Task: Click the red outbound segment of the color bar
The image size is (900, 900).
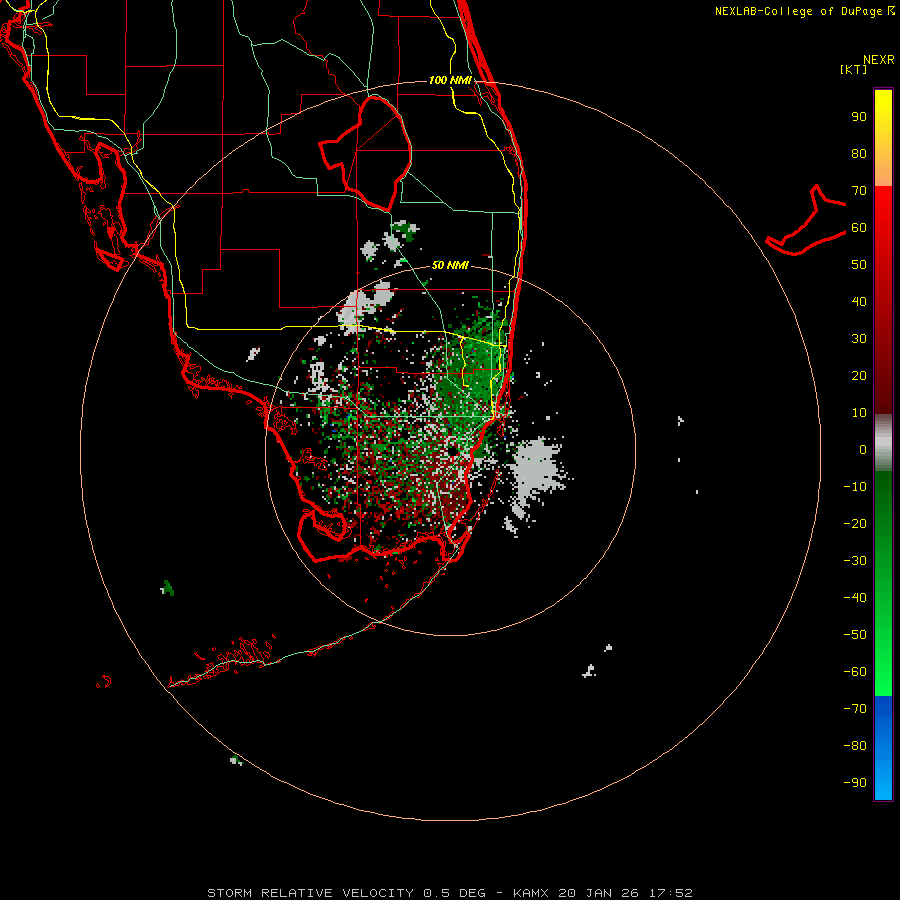Action: tap(883, 300)
